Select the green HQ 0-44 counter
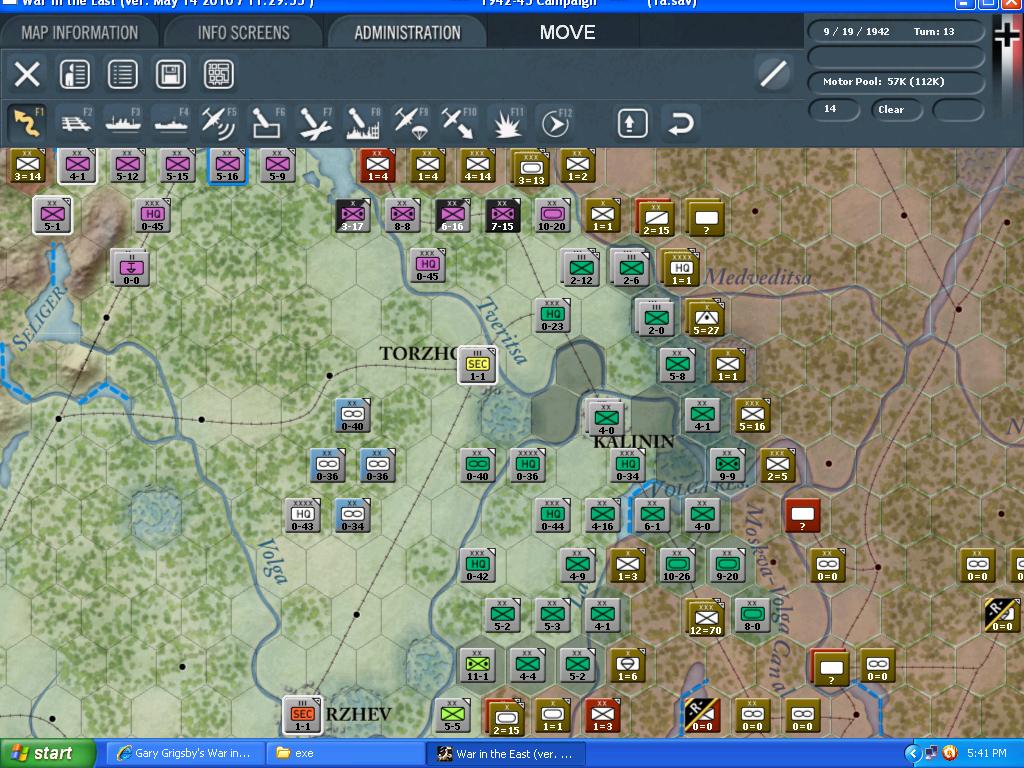This screenshot has width=1024, height=768. tap(552, 515)
